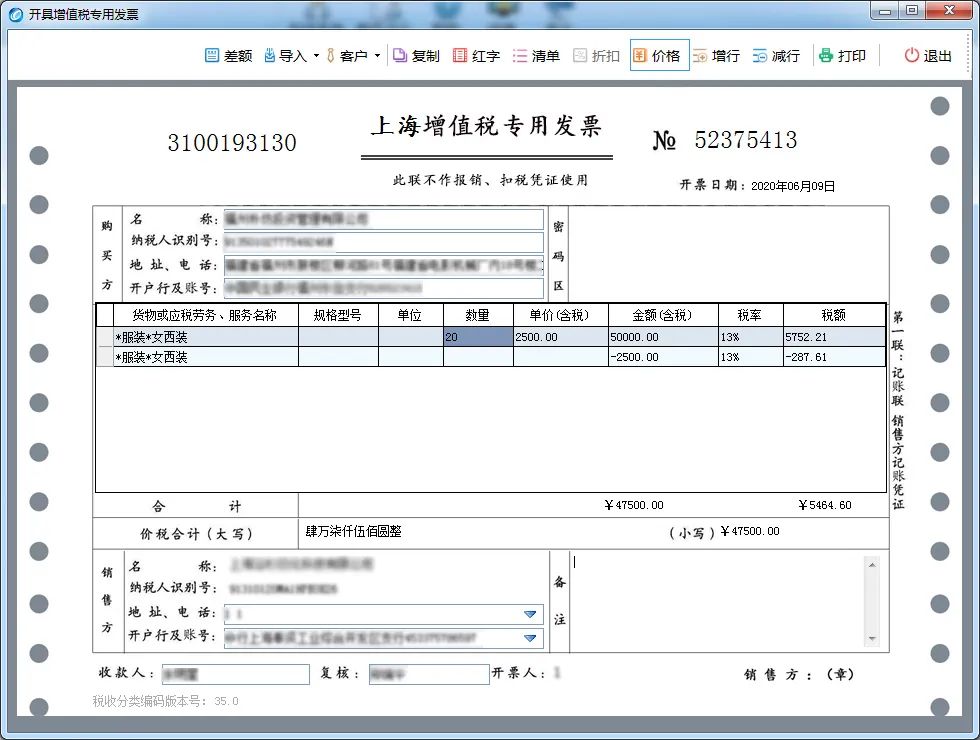Click the 数量 cell showing 20
The width and height of the screenshot is (980, 740).
(478, 338)
